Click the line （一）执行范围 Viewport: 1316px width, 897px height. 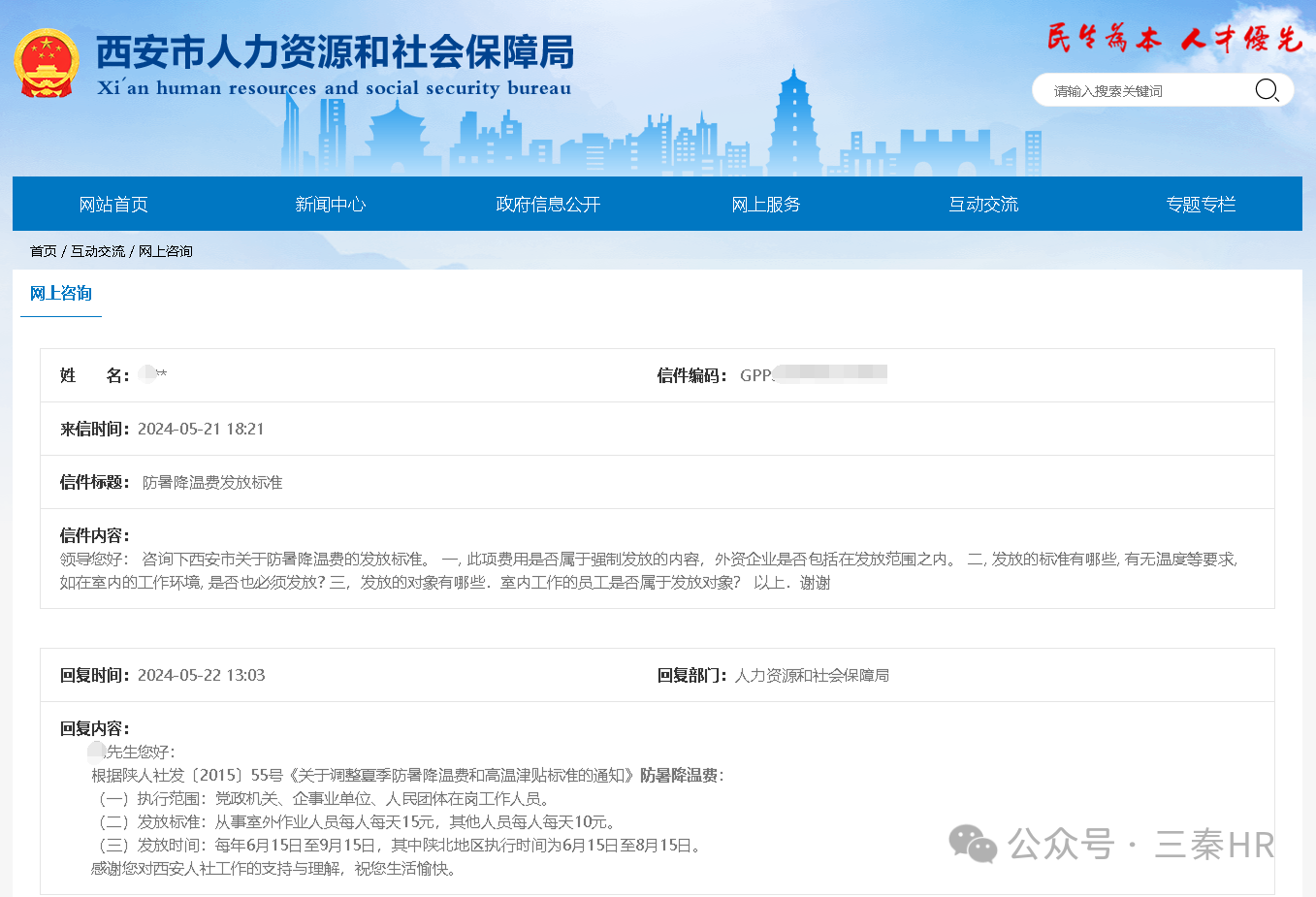click(324, 799)
